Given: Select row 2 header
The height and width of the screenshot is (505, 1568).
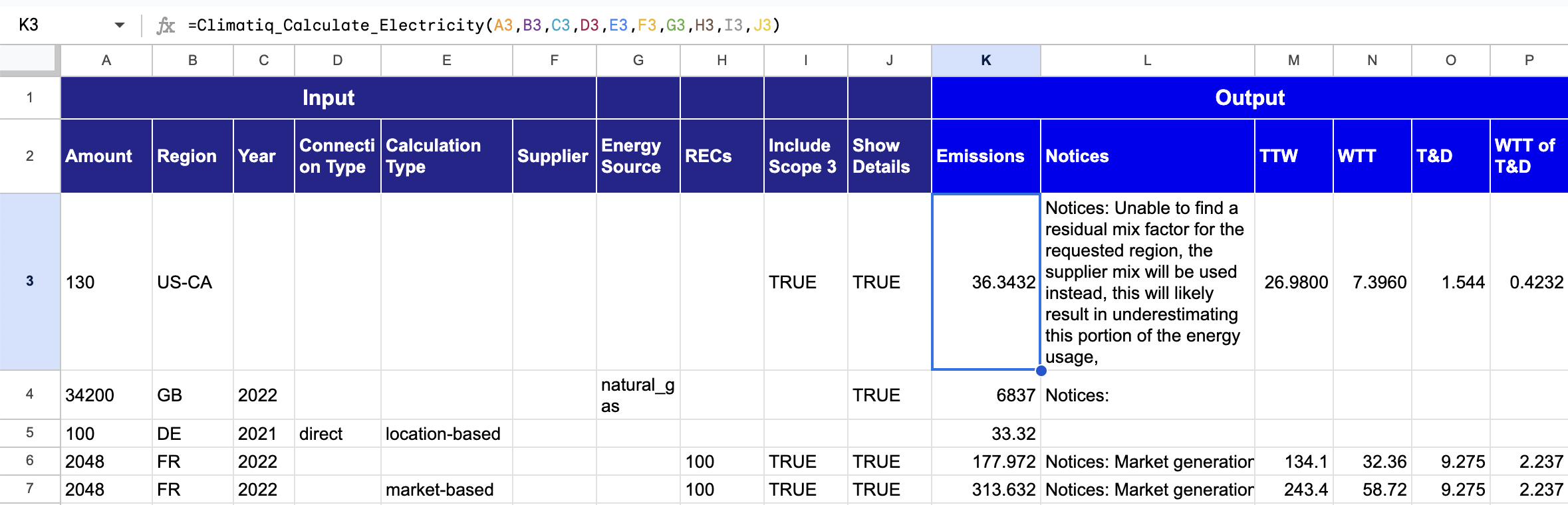Looking at the screenshot, I should 30,156.
